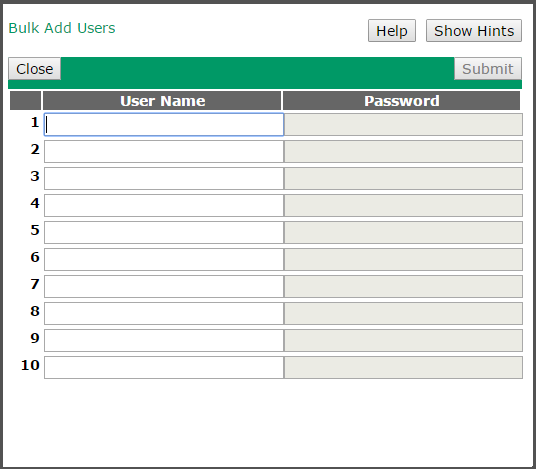This screenshot has width=536, height=469.
Task: Click the User Name field in row 7
Action: tap(164, 286)
